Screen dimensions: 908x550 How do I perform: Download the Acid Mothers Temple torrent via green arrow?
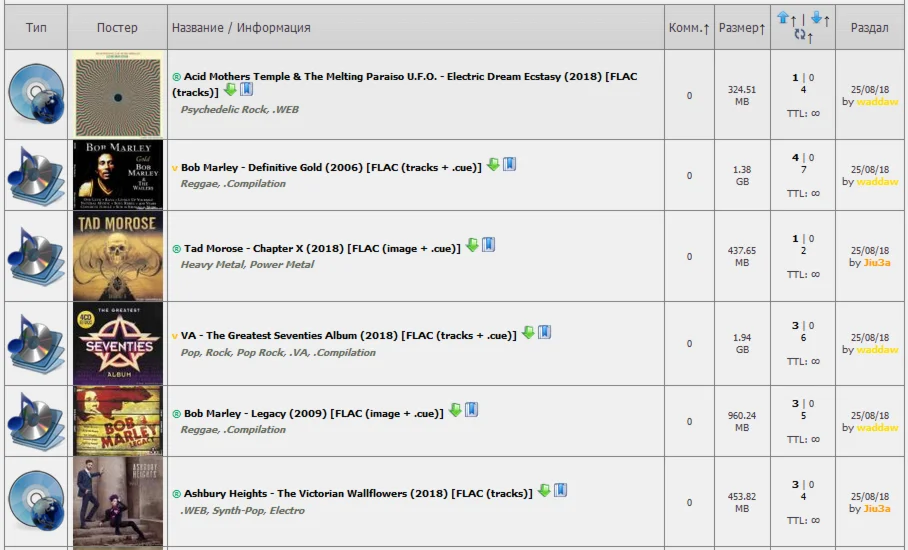tap(230, 90)
